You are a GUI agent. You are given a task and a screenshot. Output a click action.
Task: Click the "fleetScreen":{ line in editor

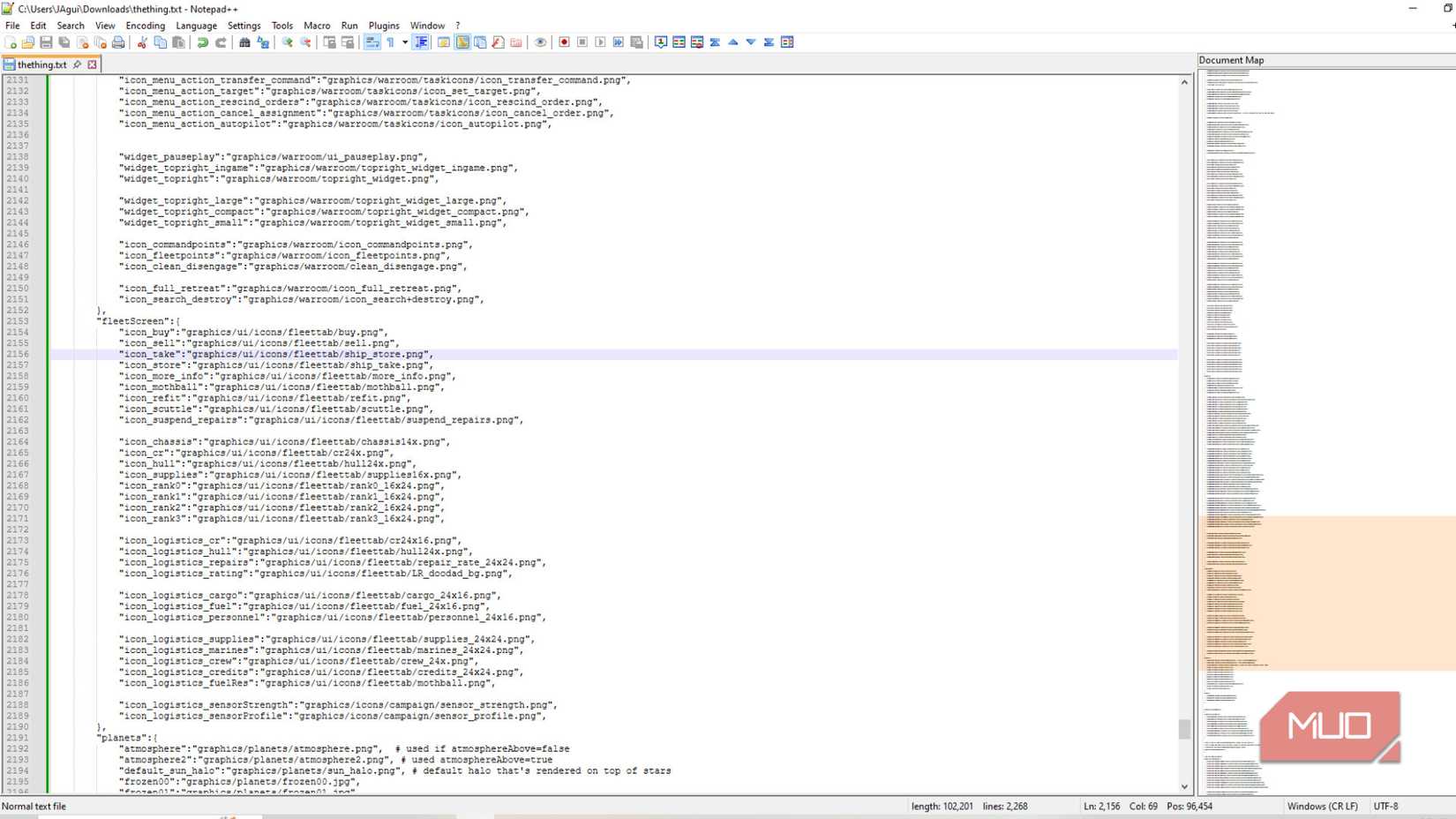coord(138,321)
